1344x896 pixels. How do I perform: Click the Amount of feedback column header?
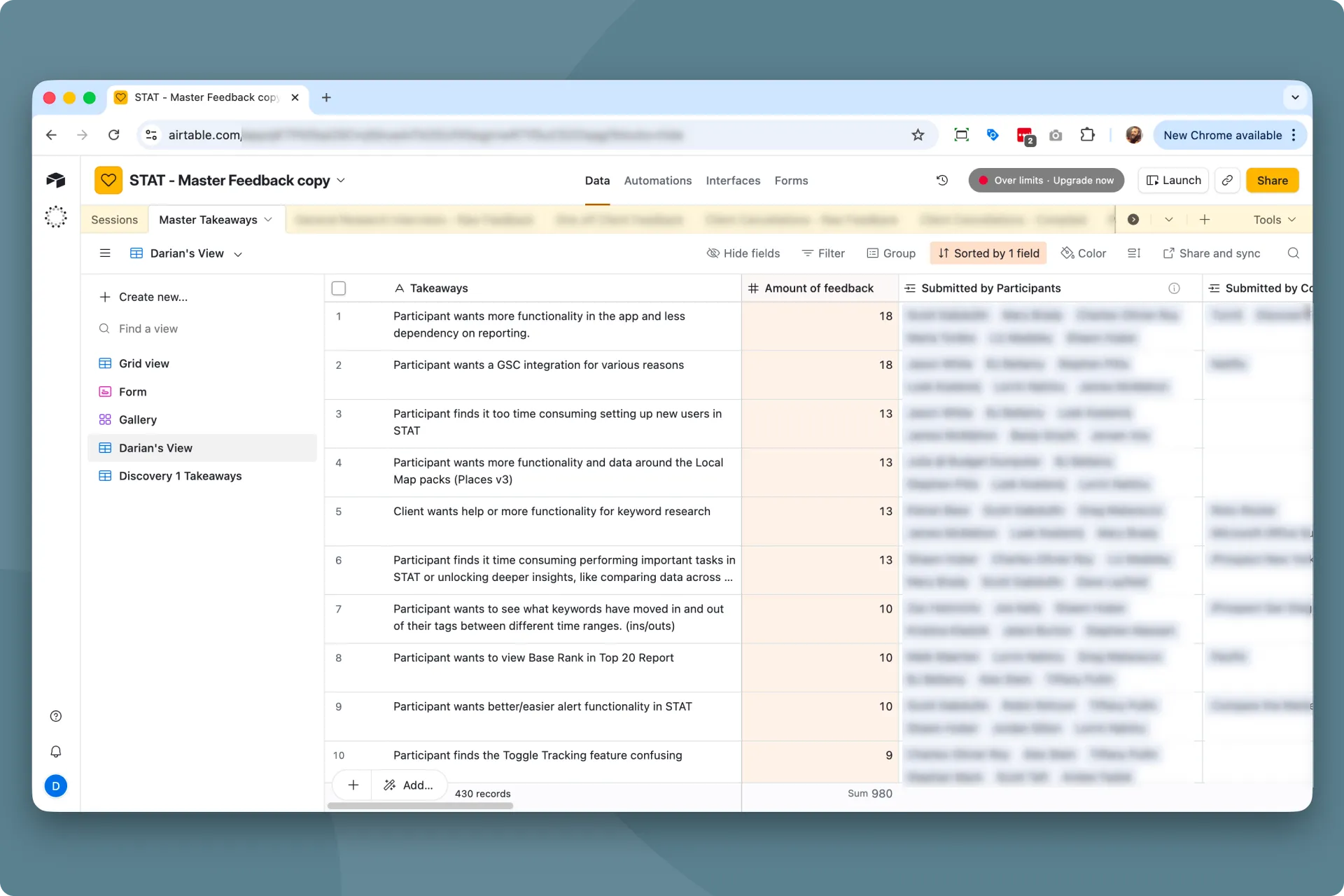tap(820, 288)
